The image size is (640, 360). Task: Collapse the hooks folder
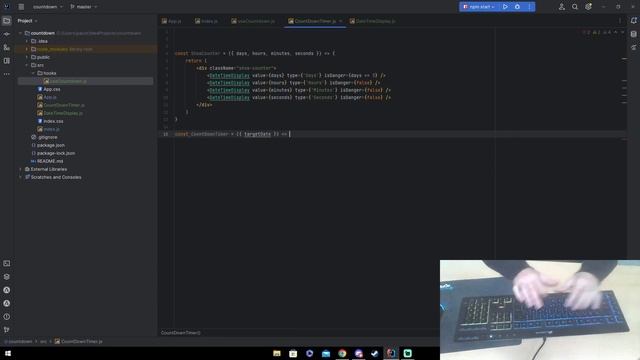33,73
